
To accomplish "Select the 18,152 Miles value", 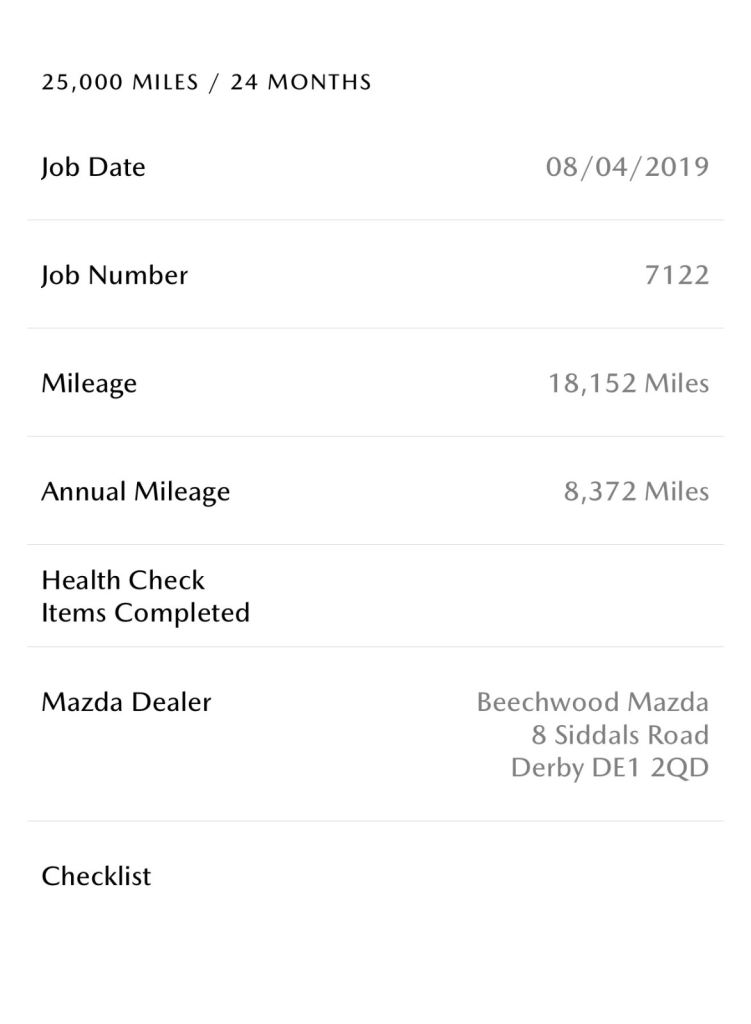I will [x=628, y=383].
